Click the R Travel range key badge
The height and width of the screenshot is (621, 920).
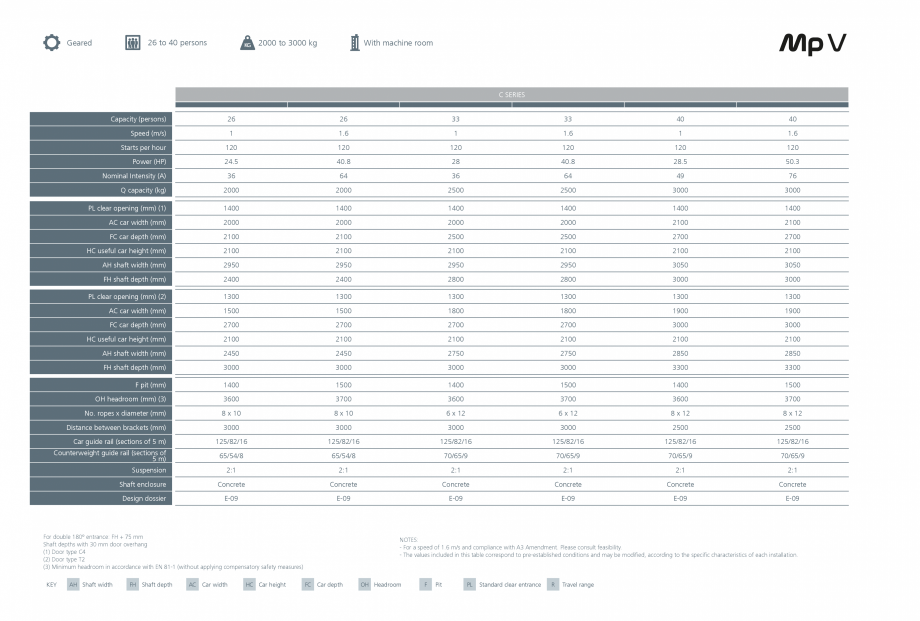tap(553, 584)
